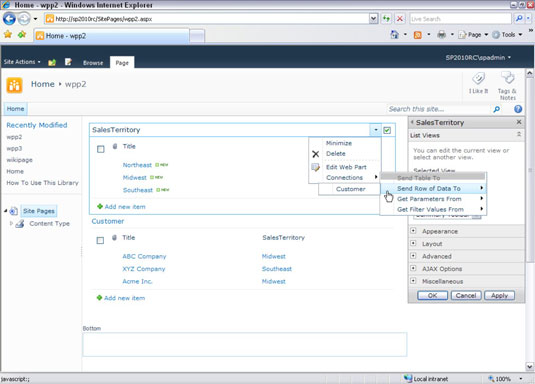The width and height of the screenshot is (535, 384).
Task: Toggle the SalesTerritory web part selection checkbox
Action: click(x=387, y=130)
